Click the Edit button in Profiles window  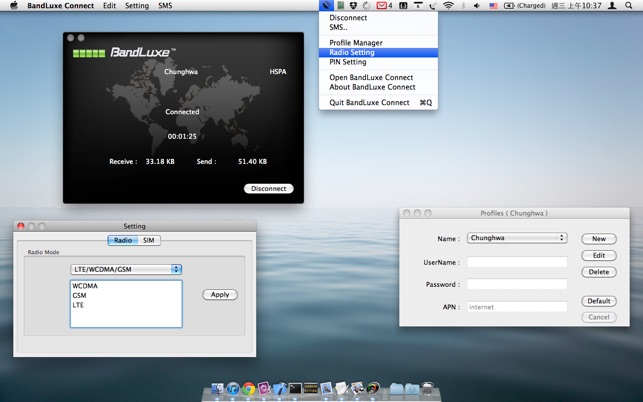coord(599,256)
